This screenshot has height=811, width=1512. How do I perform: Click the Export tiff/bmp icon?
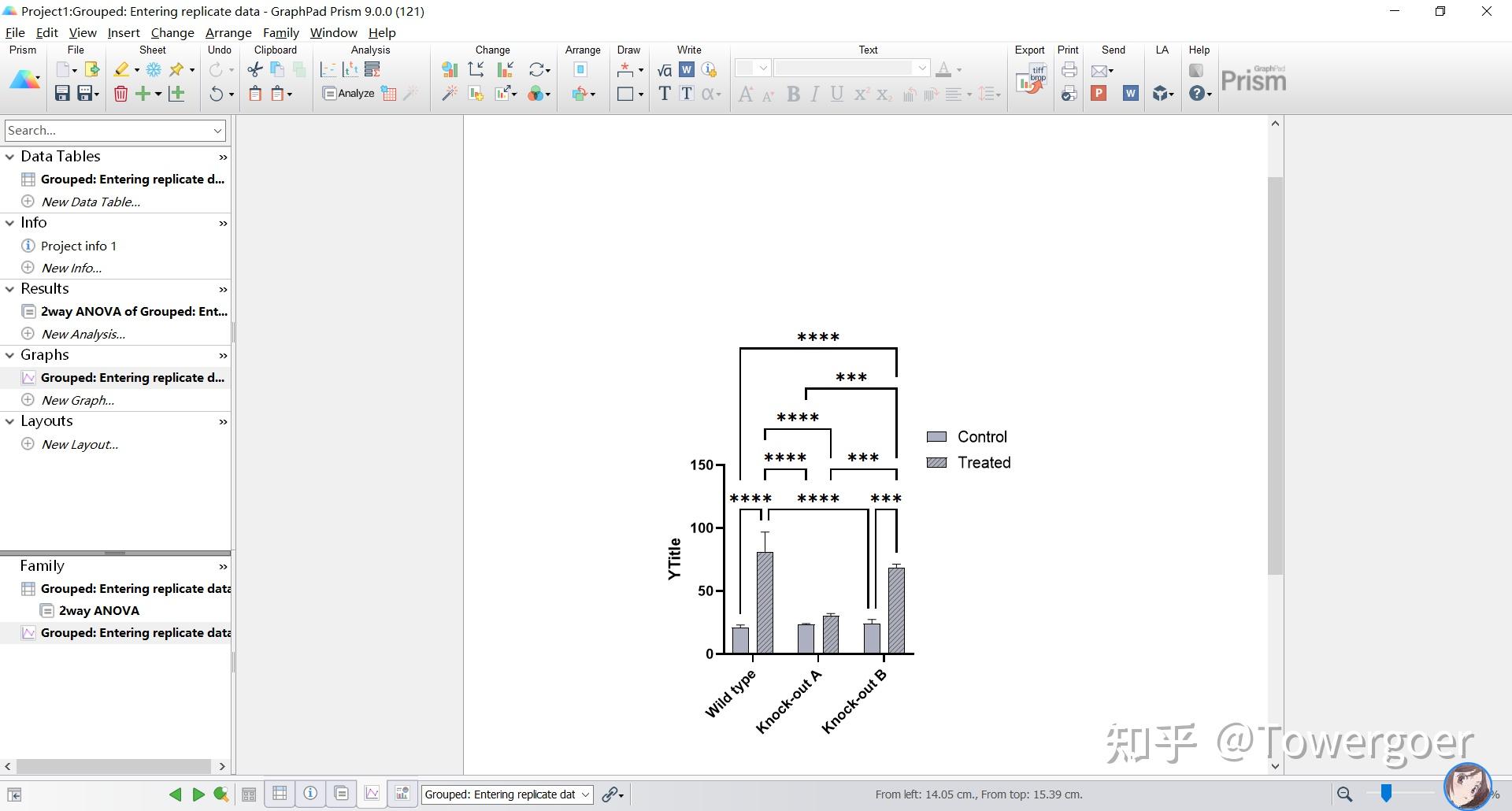(x=1031, y=80)
